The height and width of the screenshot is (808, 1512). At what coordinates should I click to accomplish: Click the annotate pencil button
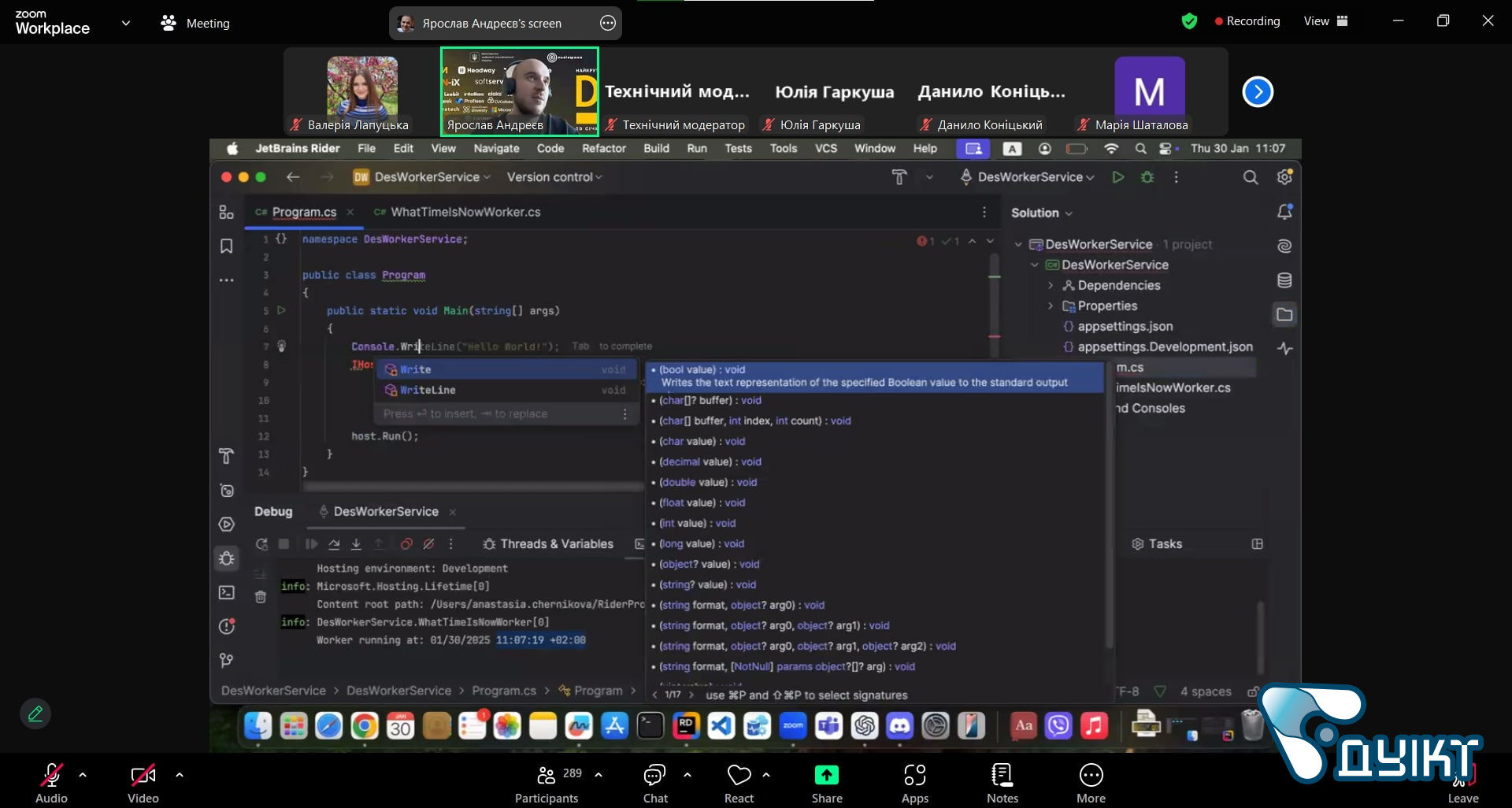click(x=35, y=713)
